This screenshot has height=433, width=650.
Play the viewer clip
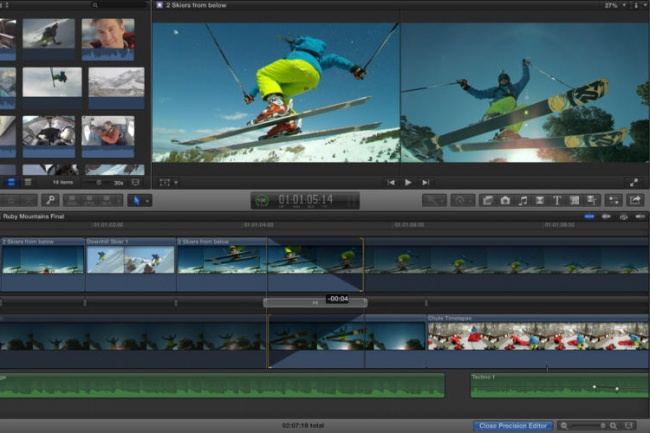point(408,182)
